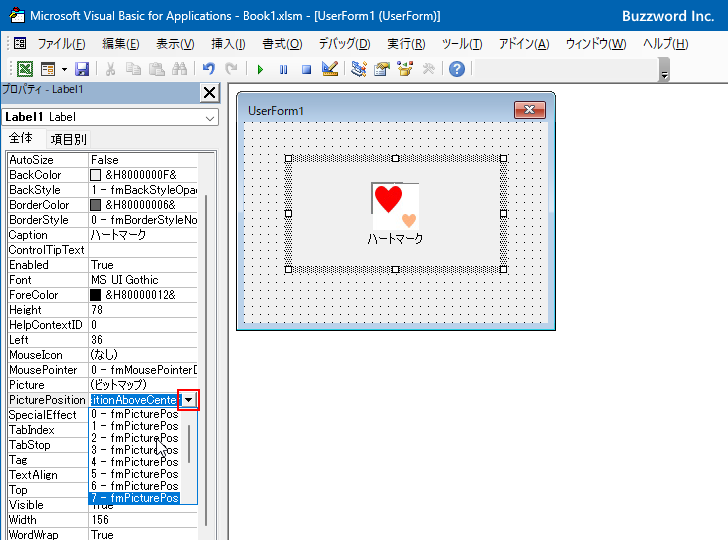Open the Insert UserForm dropdown arrow
728x540 pixels.
(64, 70)
